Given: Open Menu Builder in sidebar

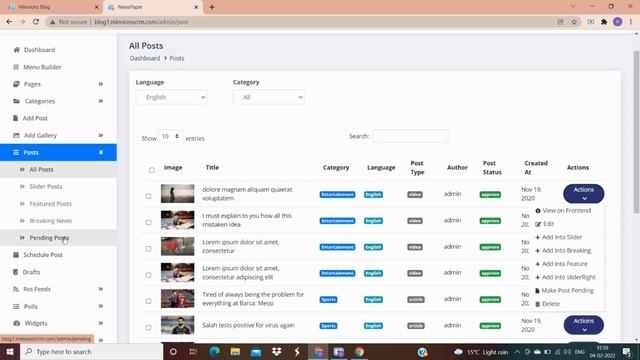Looking at the screenshot, I should (42, 67).
